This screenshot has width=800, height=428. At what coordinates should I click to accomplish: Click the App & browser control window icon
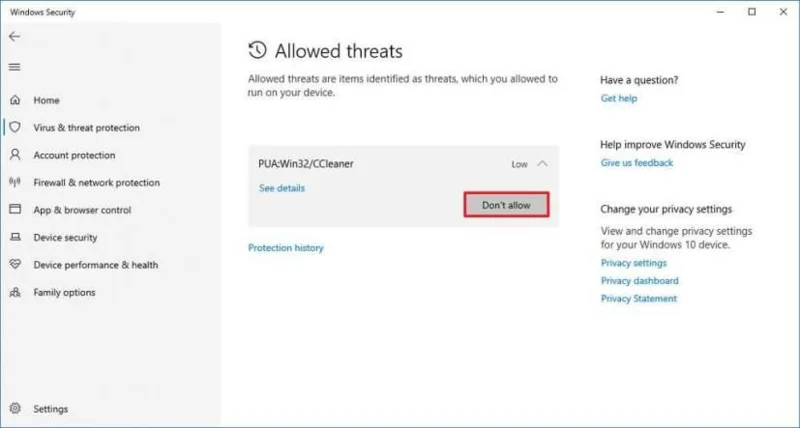click(15, 209)
